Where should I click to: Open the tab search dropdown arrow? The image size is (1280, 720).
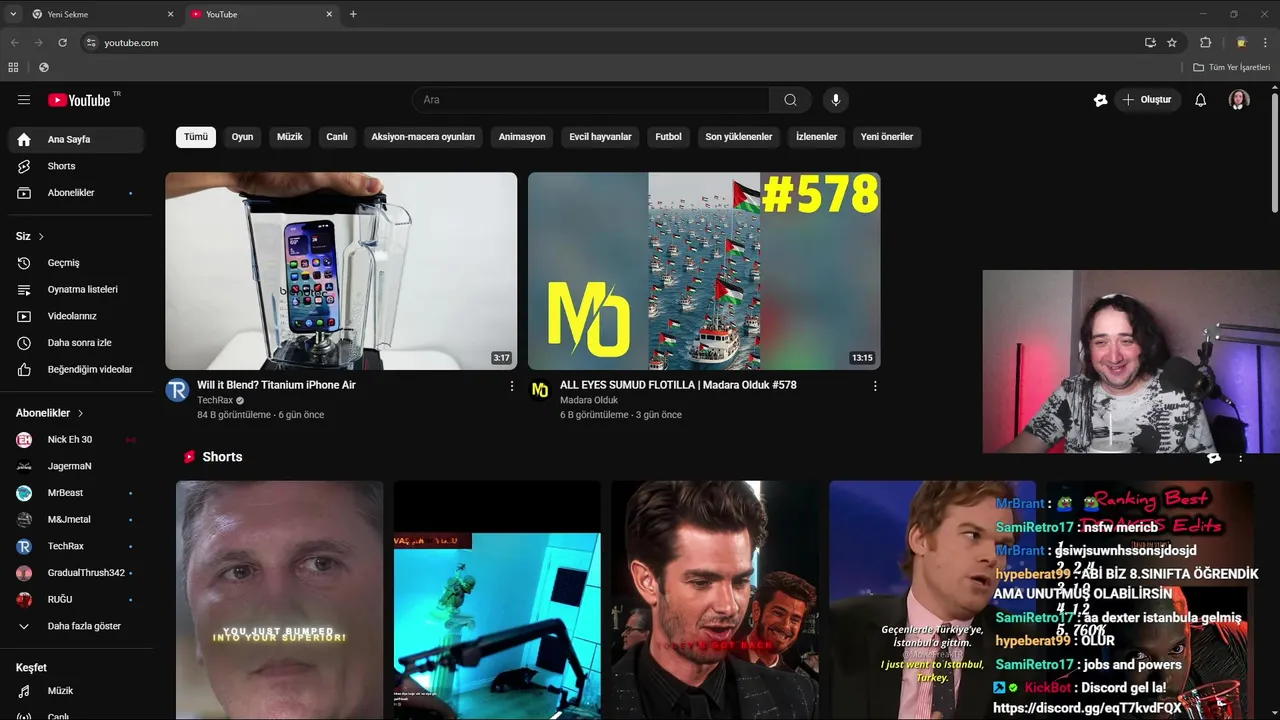click(x=13, y=14)
